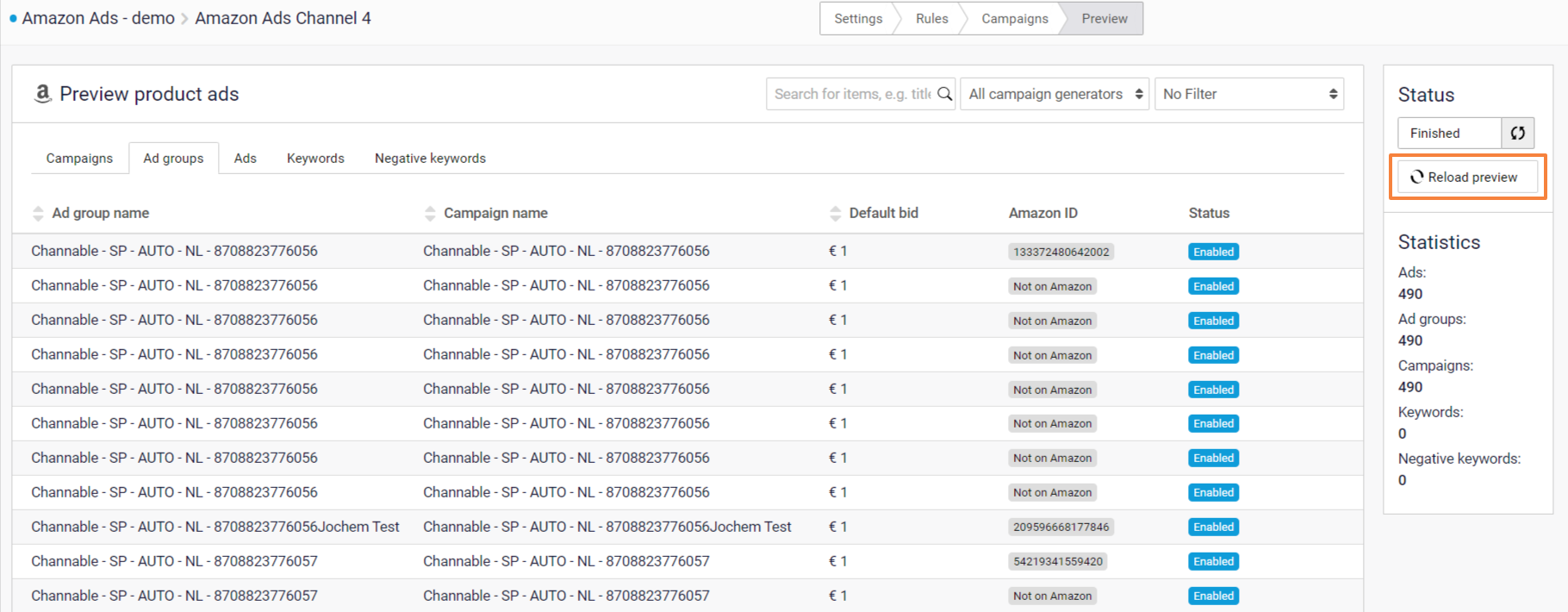Click the blue dot beside Amazon Ads - demo
The width and height of the screenshot is (1568, 612).
[x=13, y=18]
